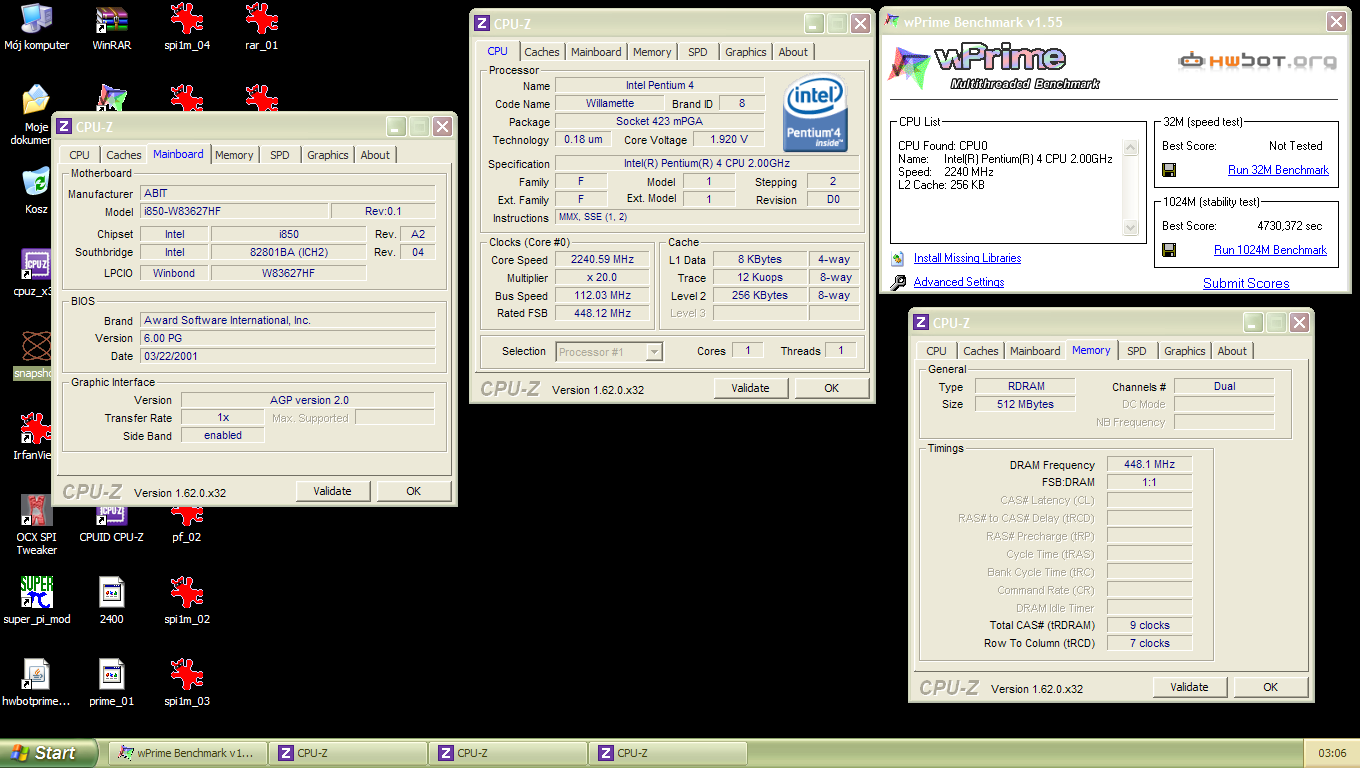Click the Core Voltage 1.920 V value
The image size is (1360, 768).
728,140
